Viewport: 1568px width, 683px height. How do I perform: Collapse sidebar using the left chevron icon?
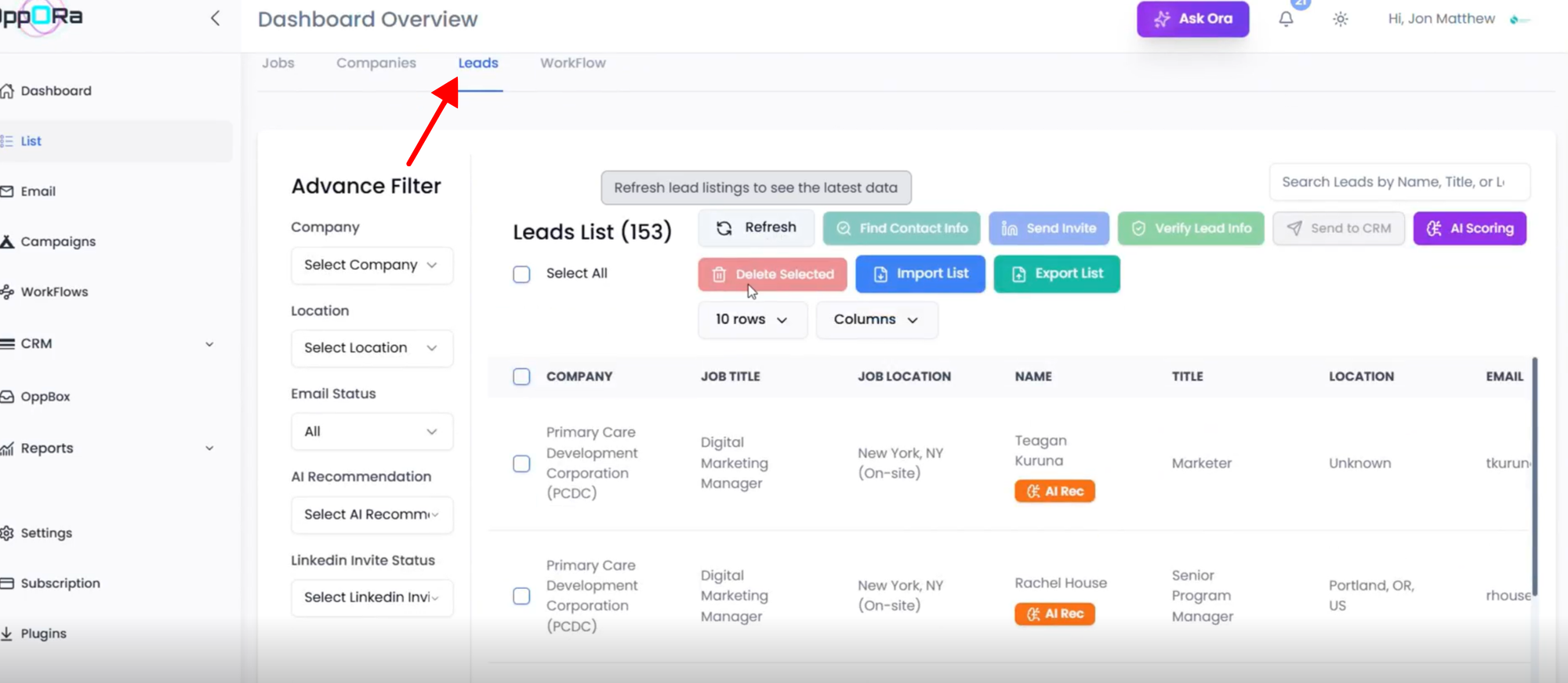pyautogui.click(x=216, y=19)
